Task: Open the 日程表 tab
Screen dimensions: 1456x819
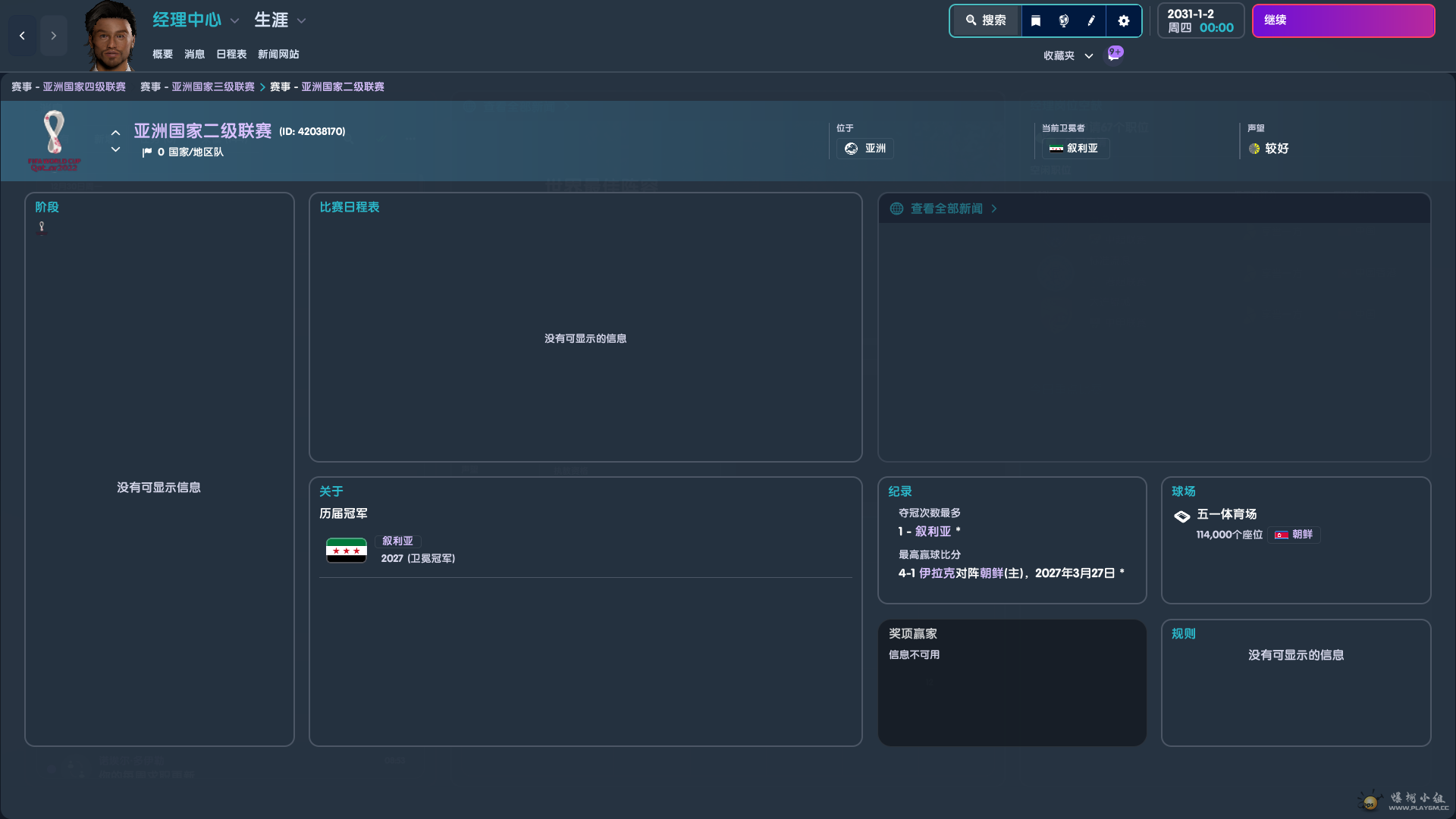Action: click(x=231, y=54)
